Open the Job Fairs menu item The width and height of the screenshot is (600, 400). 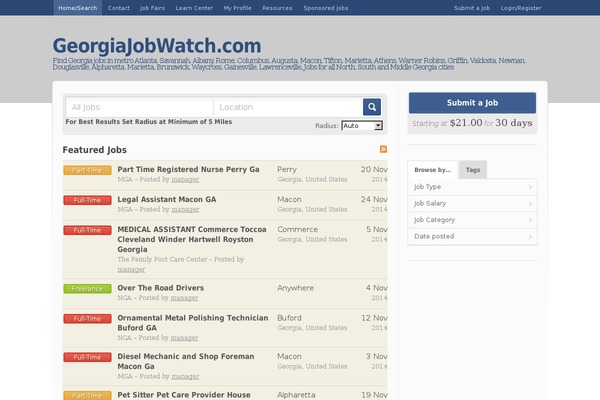click(152, 8)
